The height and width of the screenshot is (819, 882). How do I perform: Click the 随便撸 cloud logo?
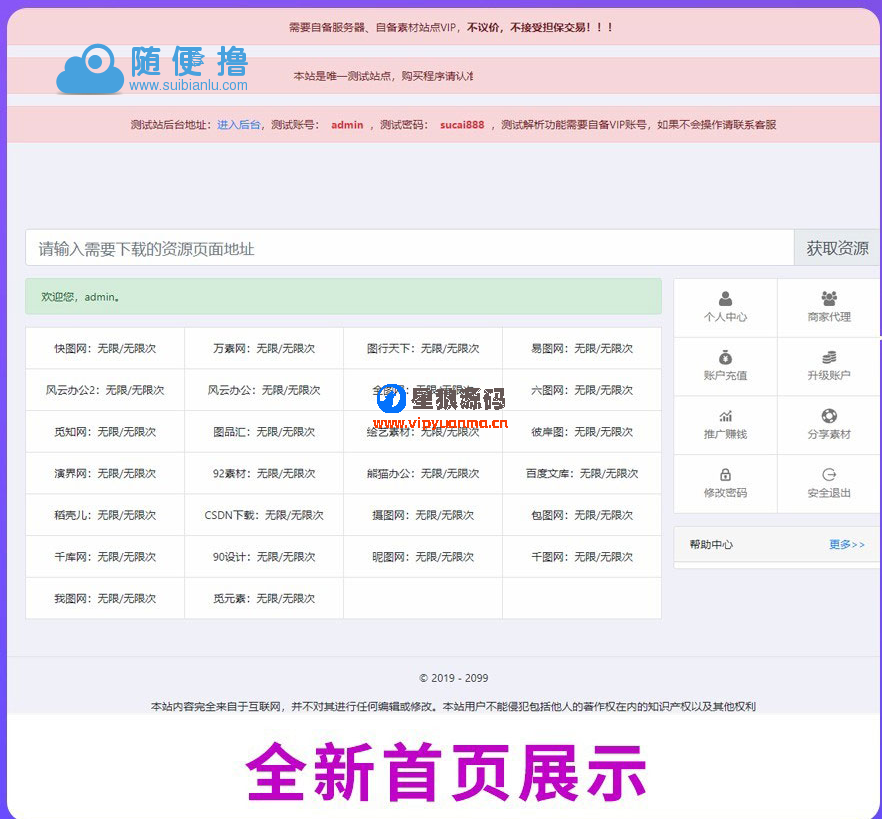[90, 69]
